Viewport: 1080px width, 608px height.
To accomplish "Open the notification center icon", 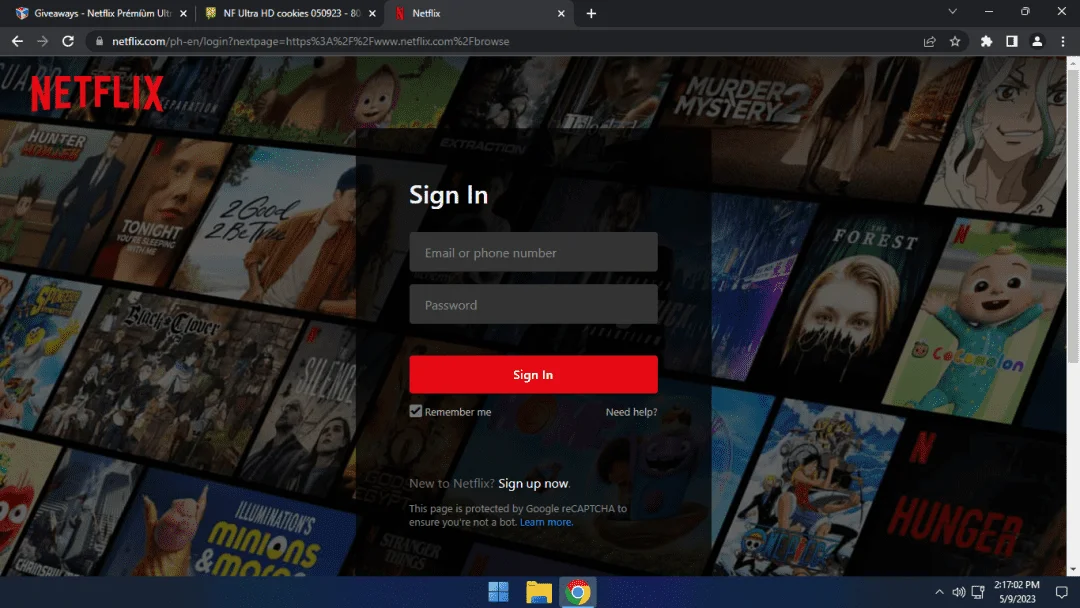I will 1061,591.
